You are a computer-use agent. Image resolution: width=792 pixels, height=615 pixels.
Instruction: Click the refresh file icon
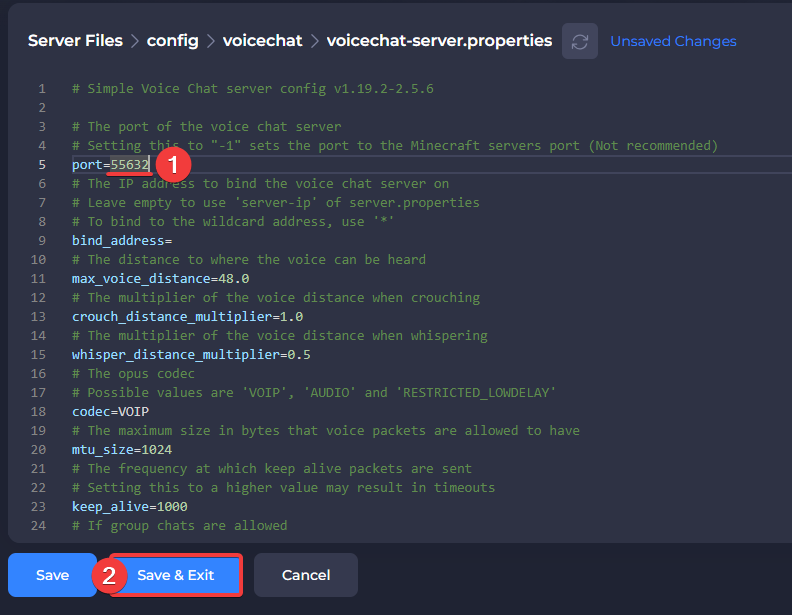pyautogui.click(x=579, y=41)
